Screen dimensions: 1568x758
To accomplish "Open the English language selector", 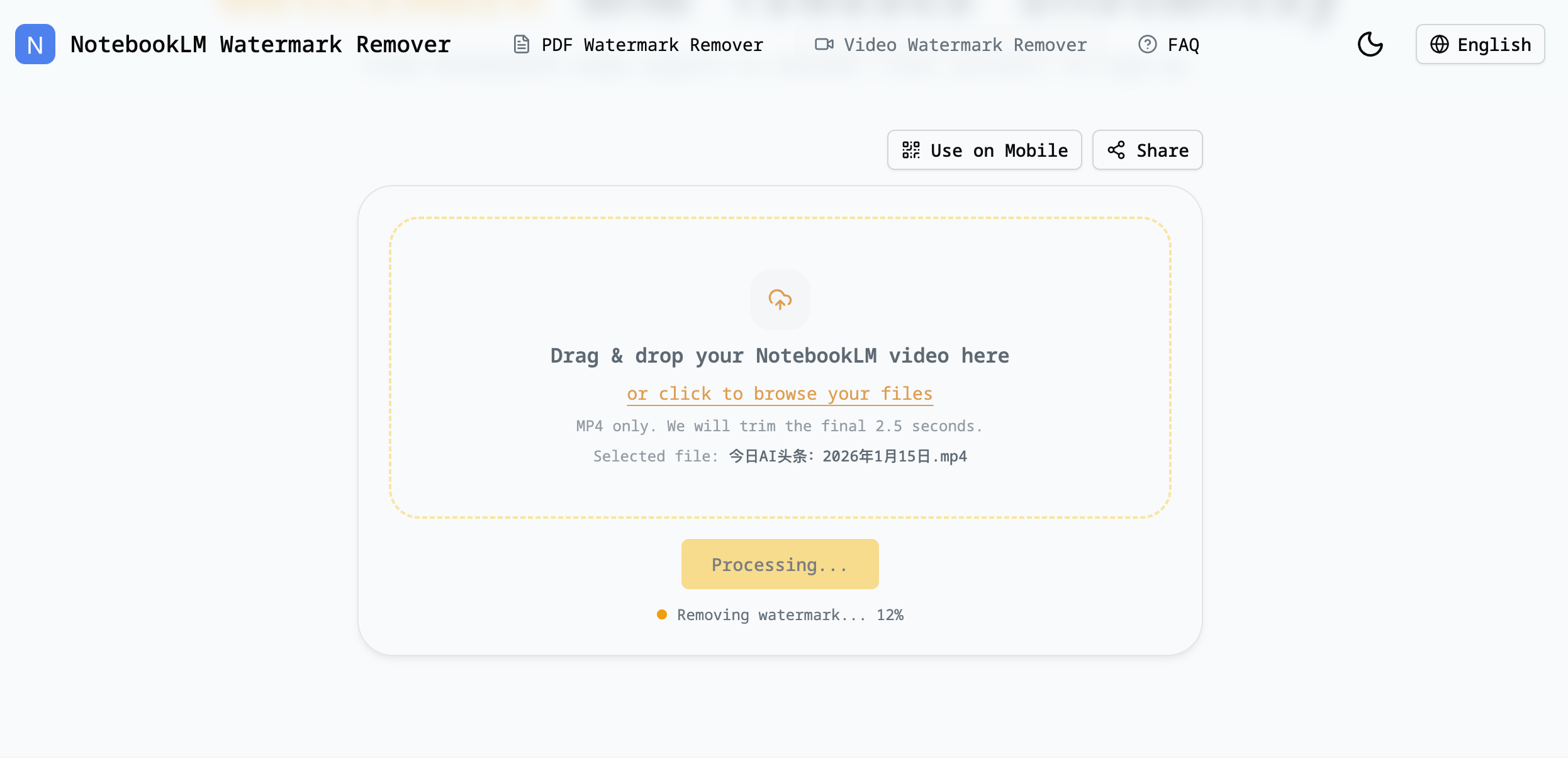I will pos(1480,44).
